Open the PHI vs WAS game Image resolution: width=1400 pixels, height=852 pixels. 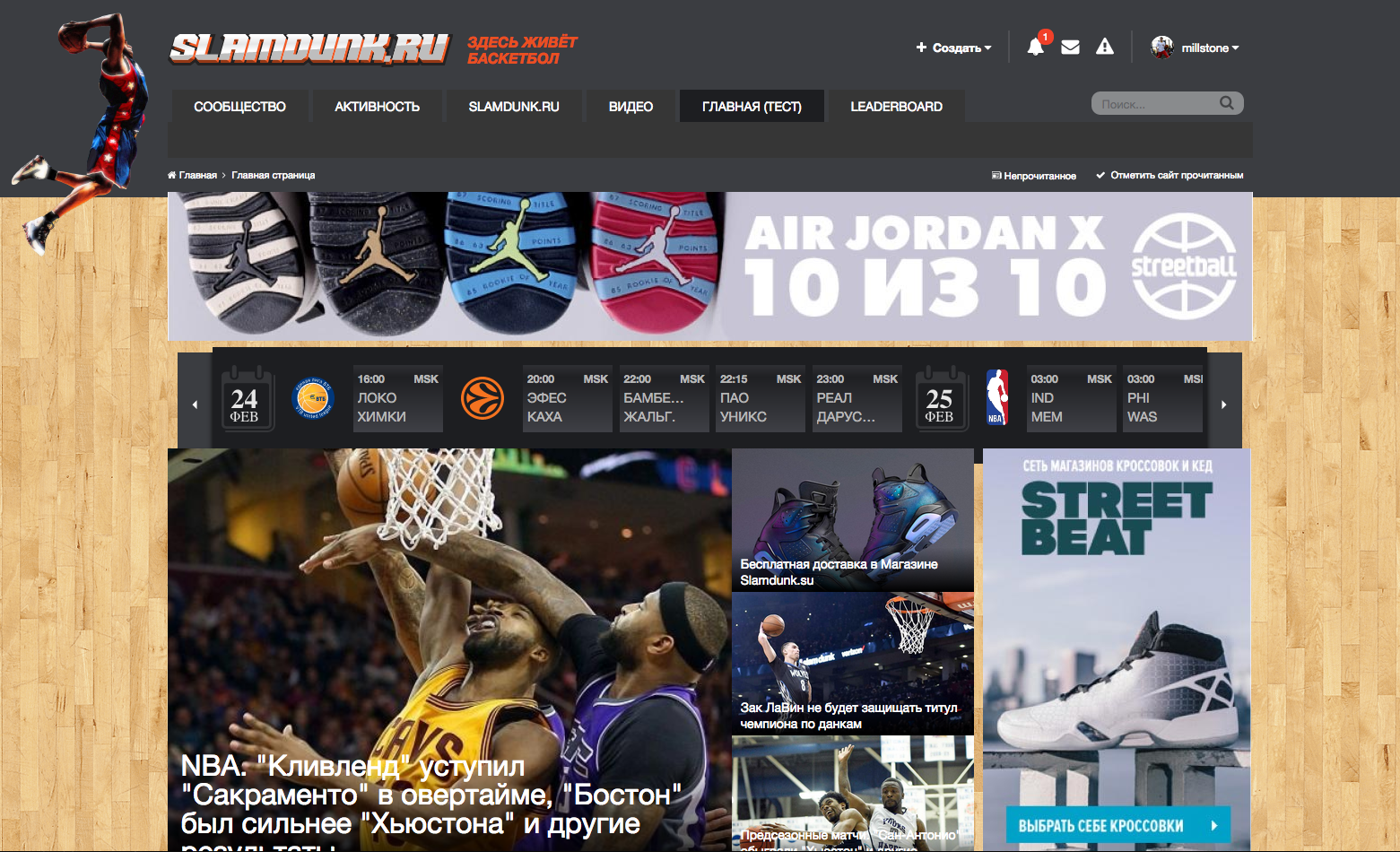pos(1164,398)
